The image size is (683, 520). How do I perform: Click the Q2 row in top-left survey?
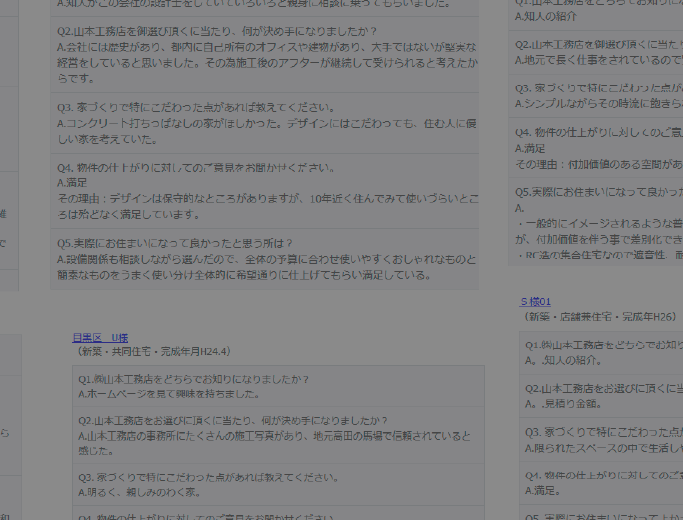(x=265, y=55)
